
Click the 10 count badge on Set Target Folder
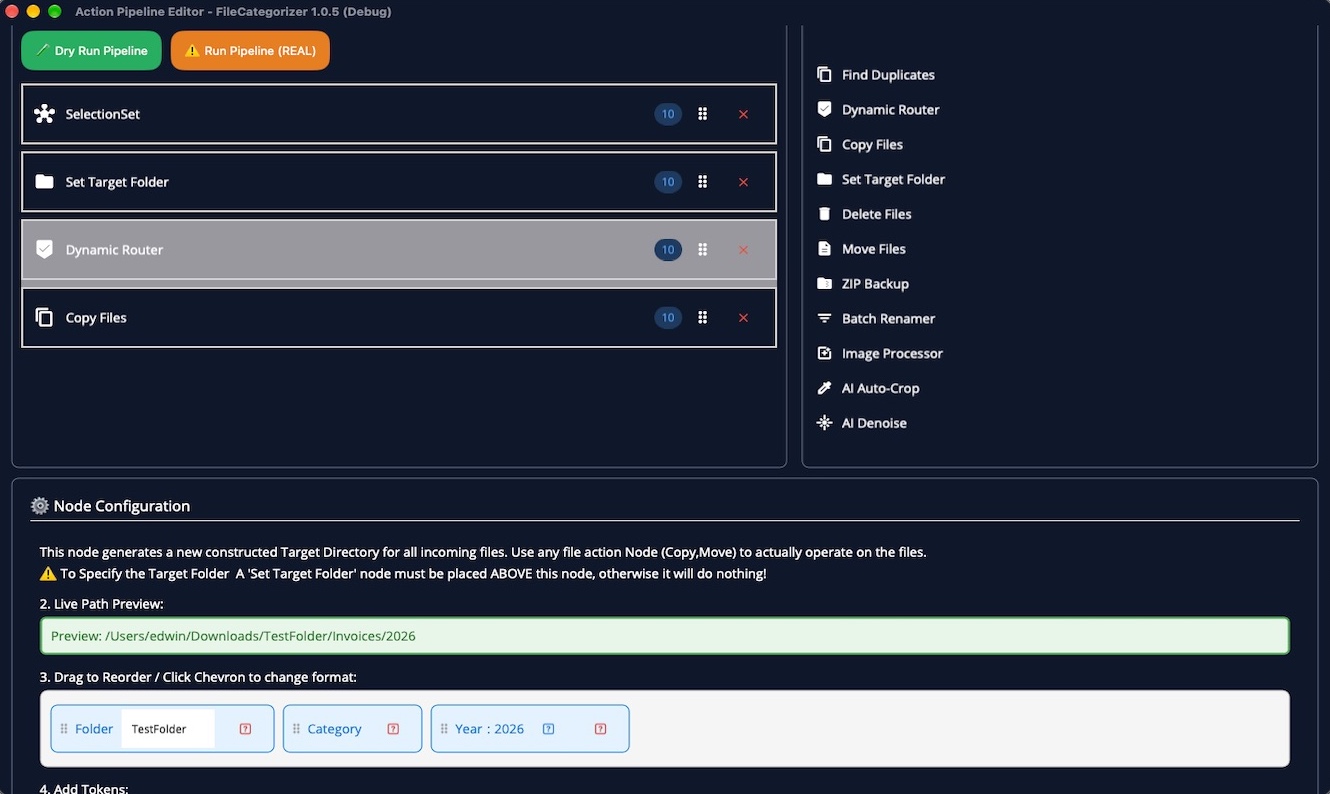[668, 182]
